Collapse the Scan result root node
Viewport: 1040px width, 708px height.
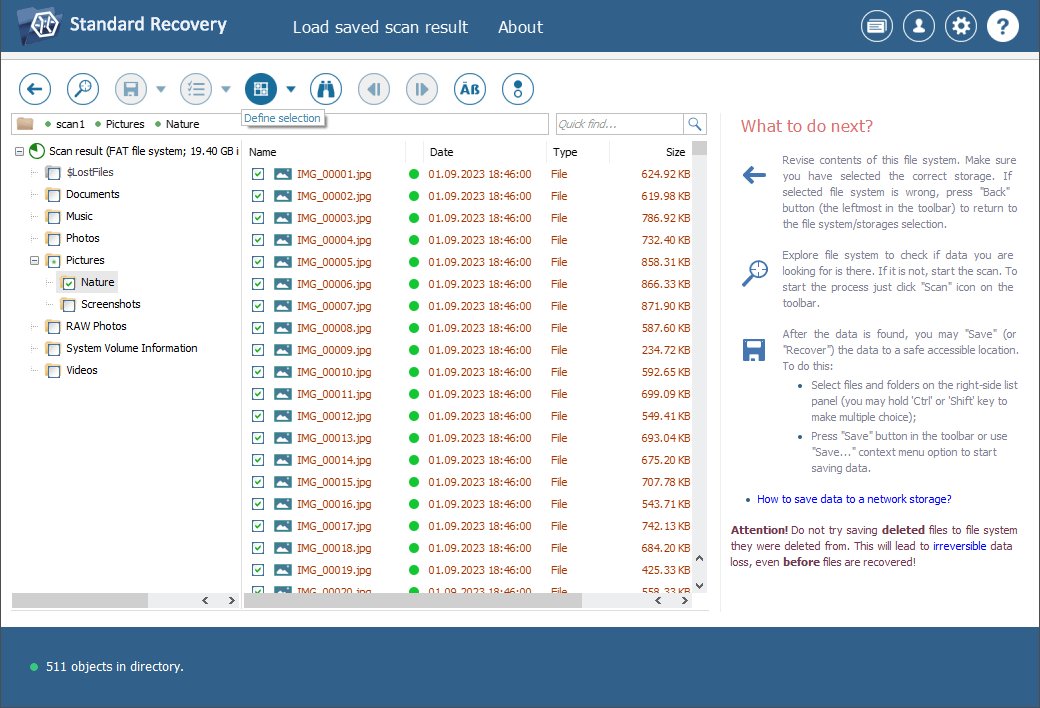point(20,151)
